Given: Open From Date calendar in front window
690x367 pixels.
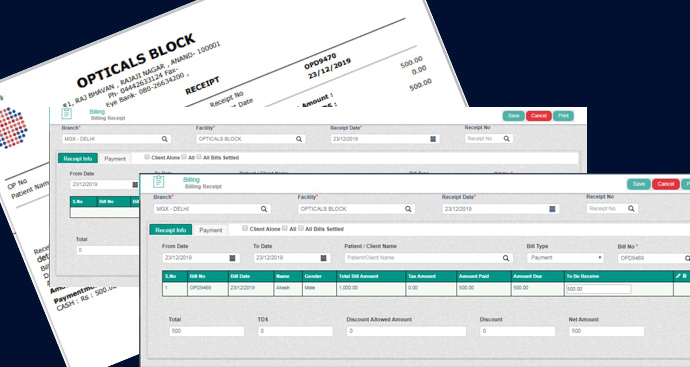Looking at the screenshot, I should click(232, 258).
